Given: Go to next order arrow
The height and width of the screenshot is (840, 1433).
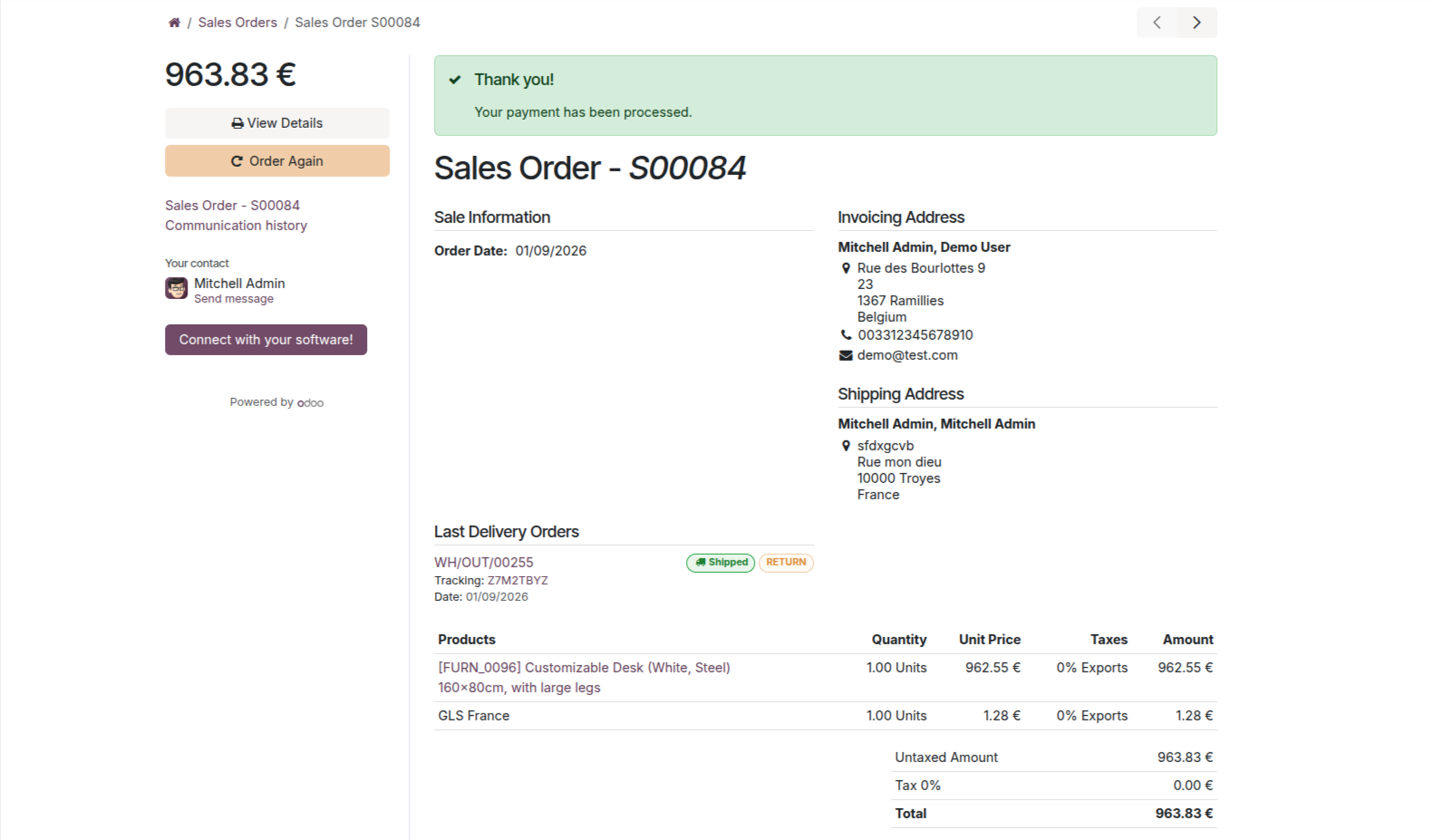Looking at the screenshot, I should [x=1196, y=23].
